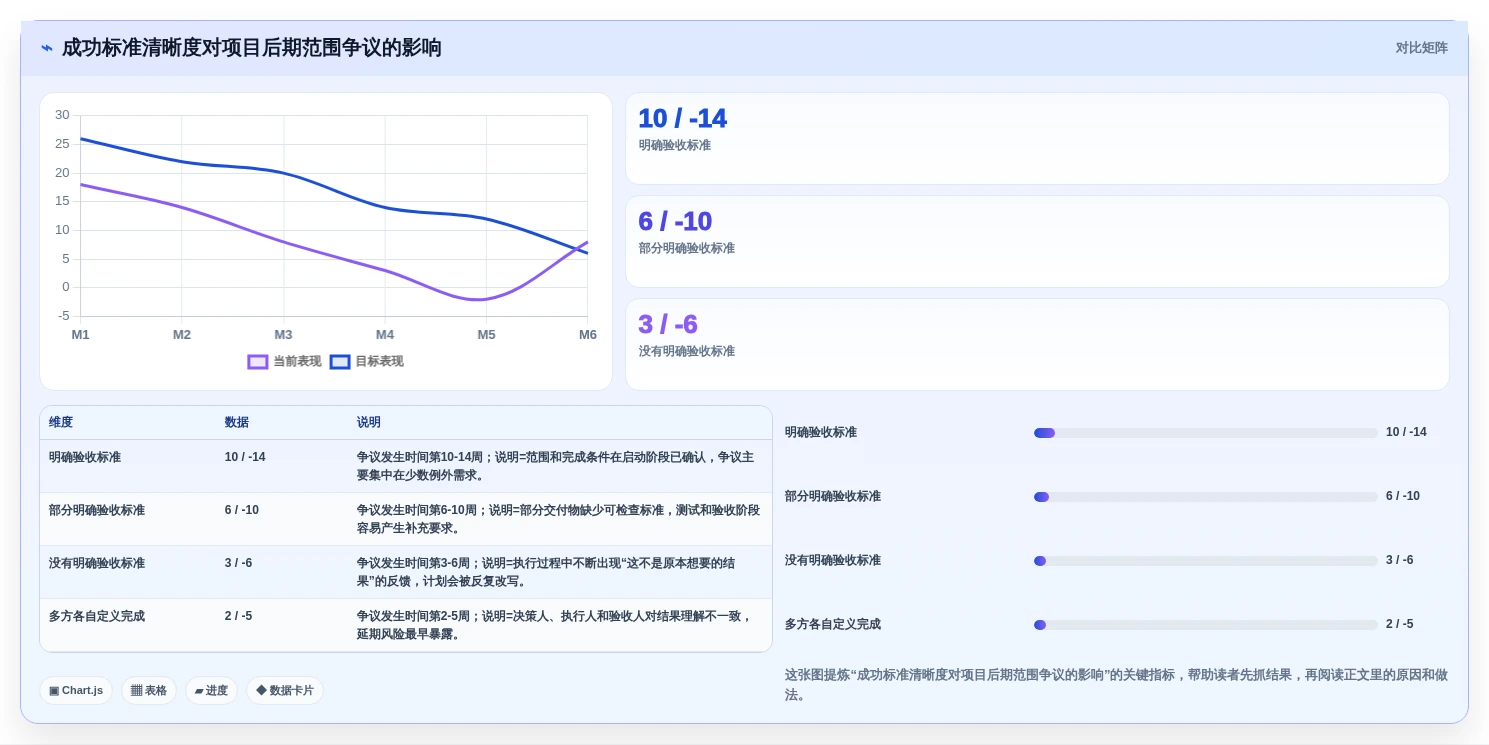The width and height of the screenshot is (1489, 745).
Task: Click the 明确验收标准 progress bar
Action: (x=1206, y=433)
